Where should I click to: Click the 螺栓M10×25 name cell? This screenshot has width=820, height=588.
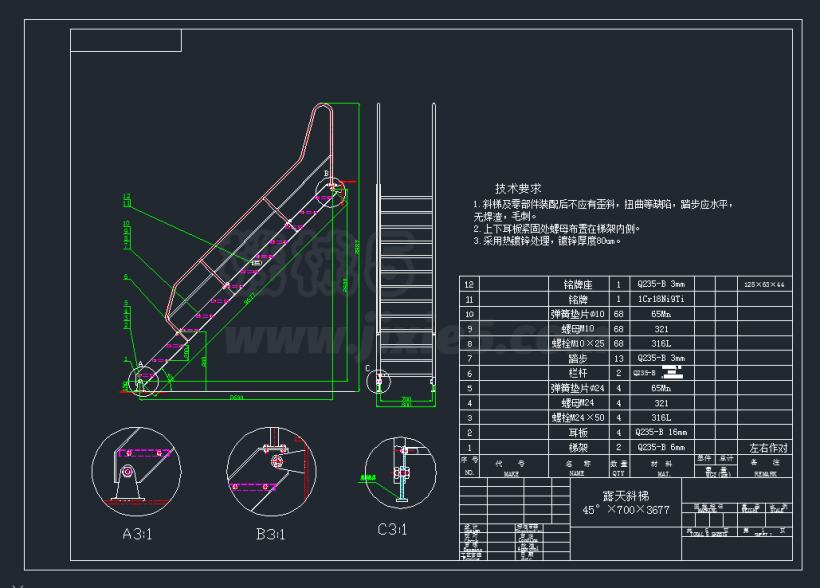578,343
